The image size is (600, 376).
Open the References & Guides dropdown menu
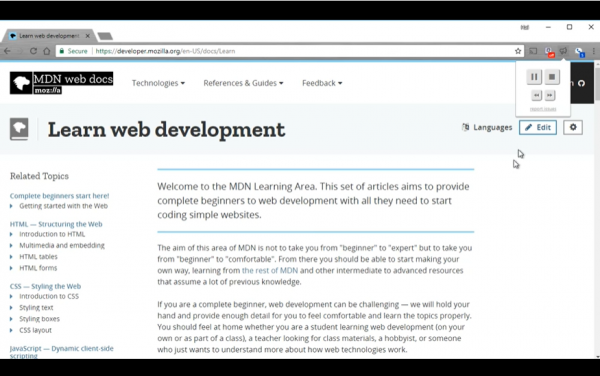coord(243,83)
